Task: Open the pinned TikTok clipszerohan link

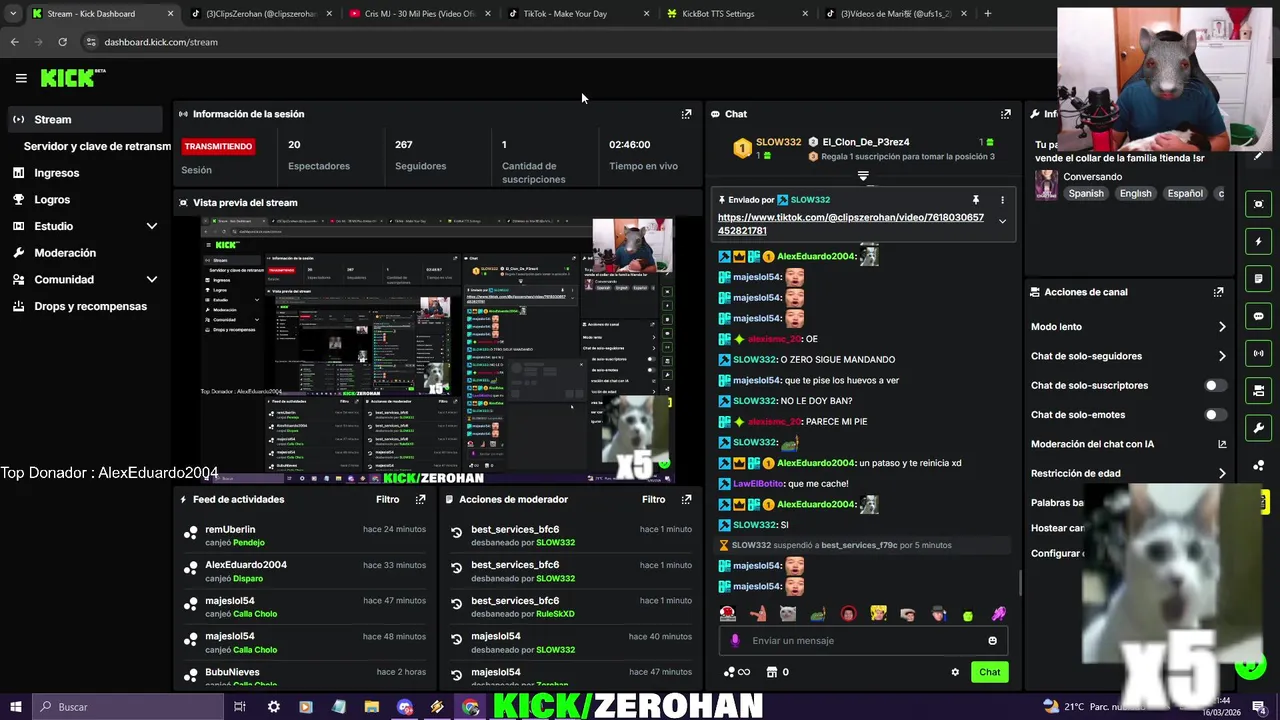Action: (x=850, y=224)
